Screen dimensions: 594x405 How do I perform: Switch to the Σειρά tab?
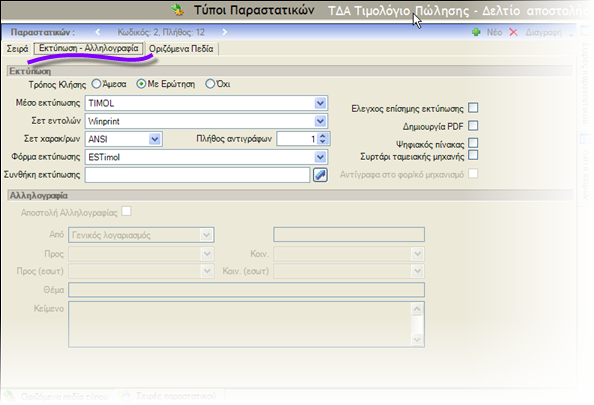coord(17,49)
